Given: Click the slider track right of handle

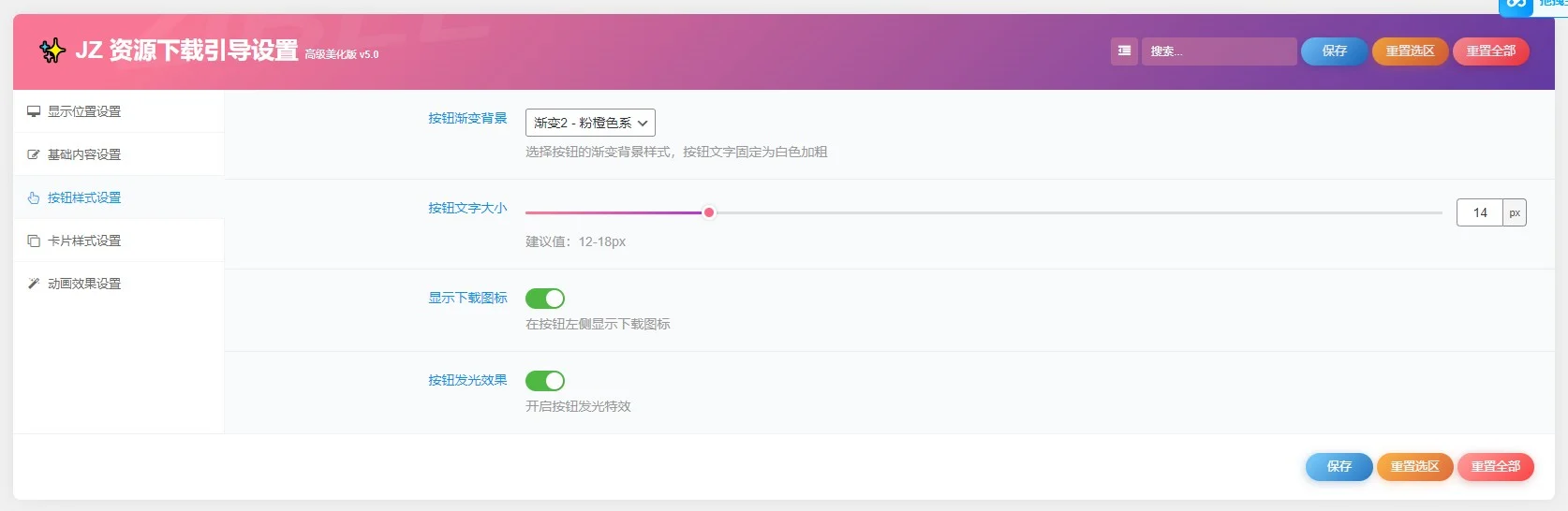Looking at the screenshot, I should 1077,212.
